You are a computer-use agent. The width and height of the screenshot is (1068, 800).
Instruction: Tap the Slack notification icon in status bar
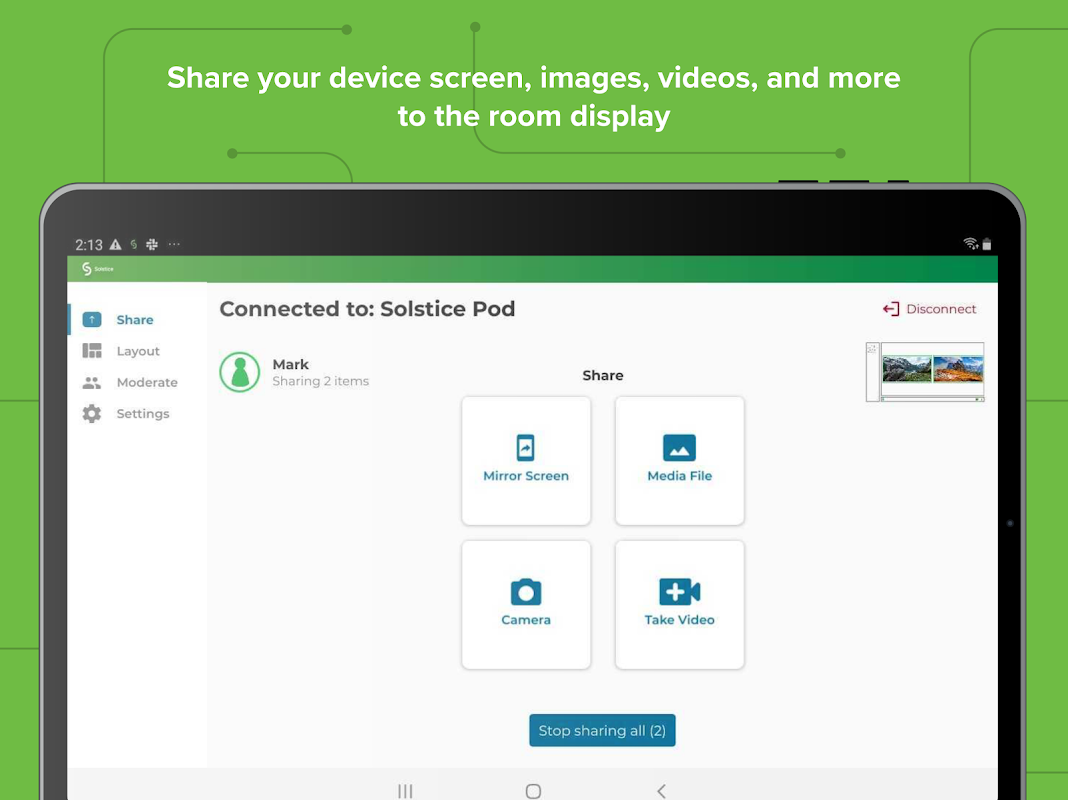pos(152,244)
